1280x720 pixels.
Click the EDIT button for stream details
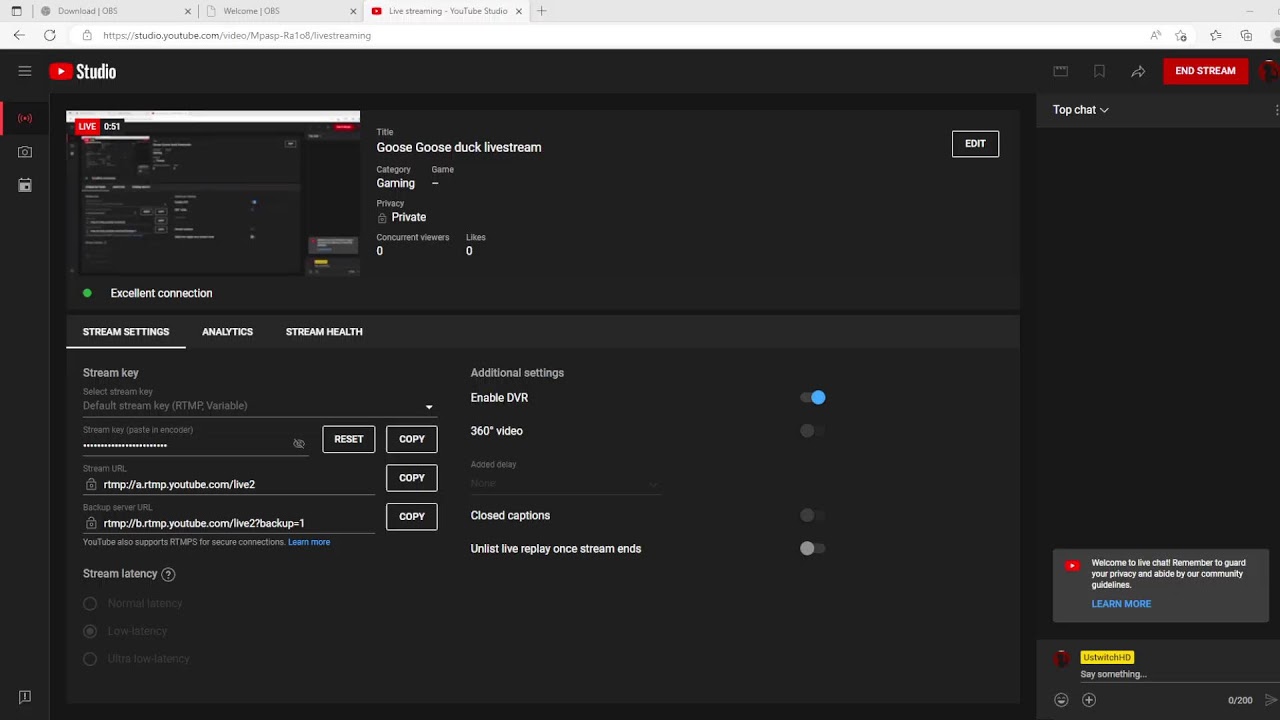click(x=975, y=144)
